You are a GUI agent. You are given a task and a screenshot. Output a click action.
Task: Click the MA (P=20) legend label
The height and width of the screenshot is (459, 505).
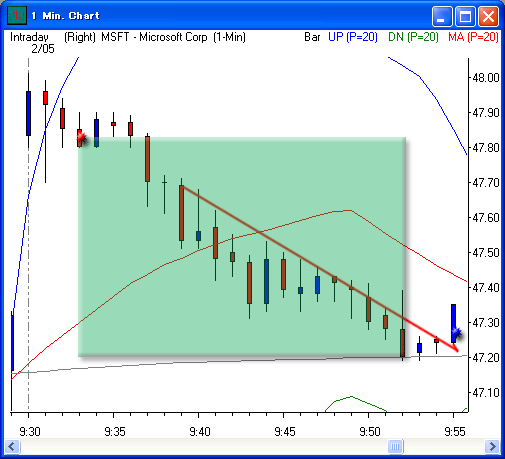click(x=473, y=37)
